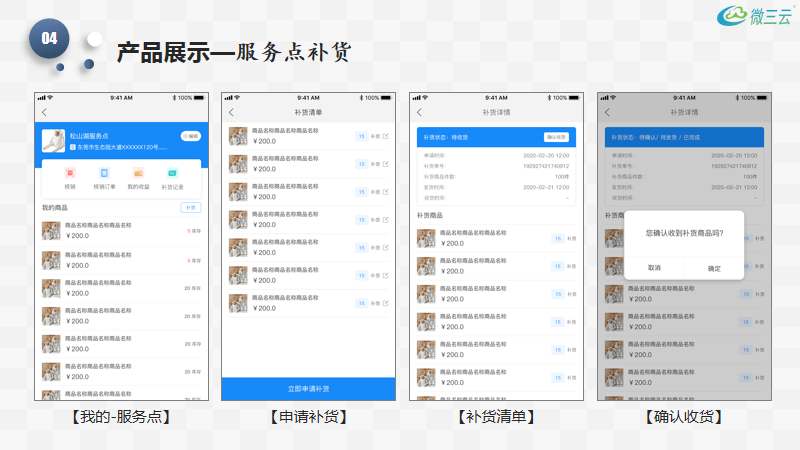This screenshot has height=450, width=800.
Task: Tap battery icon in 我的-服务点 status bar
Action: tap(199, 97)
